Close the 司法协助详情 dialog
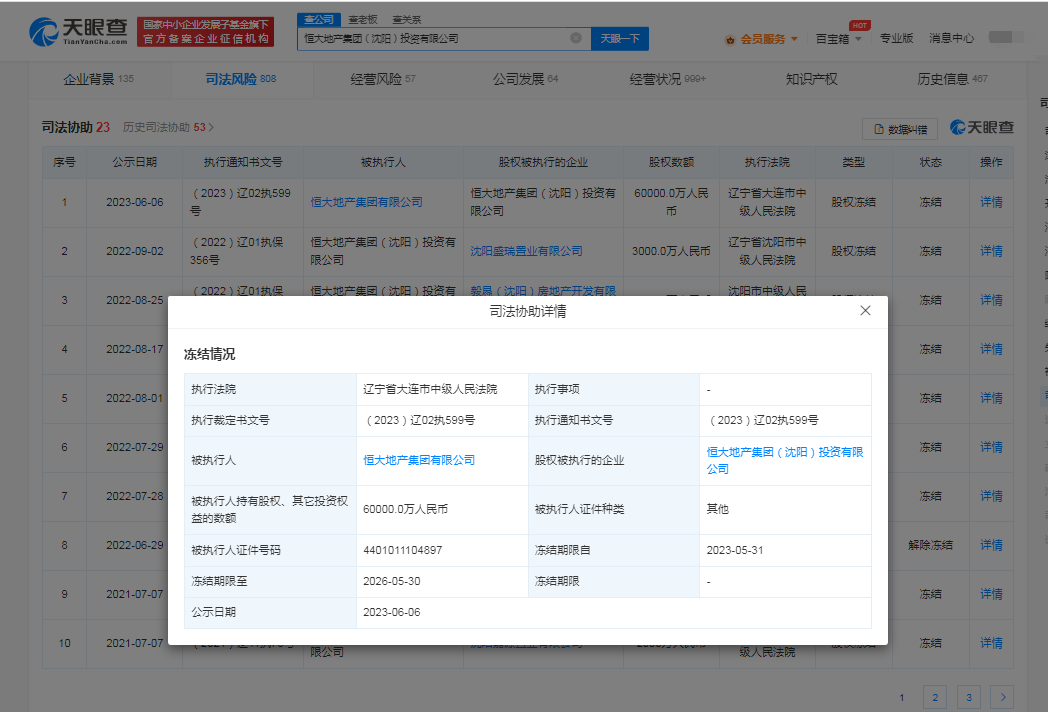Image resolution: width=1048 pixels, height=712 pixels. 865,311
